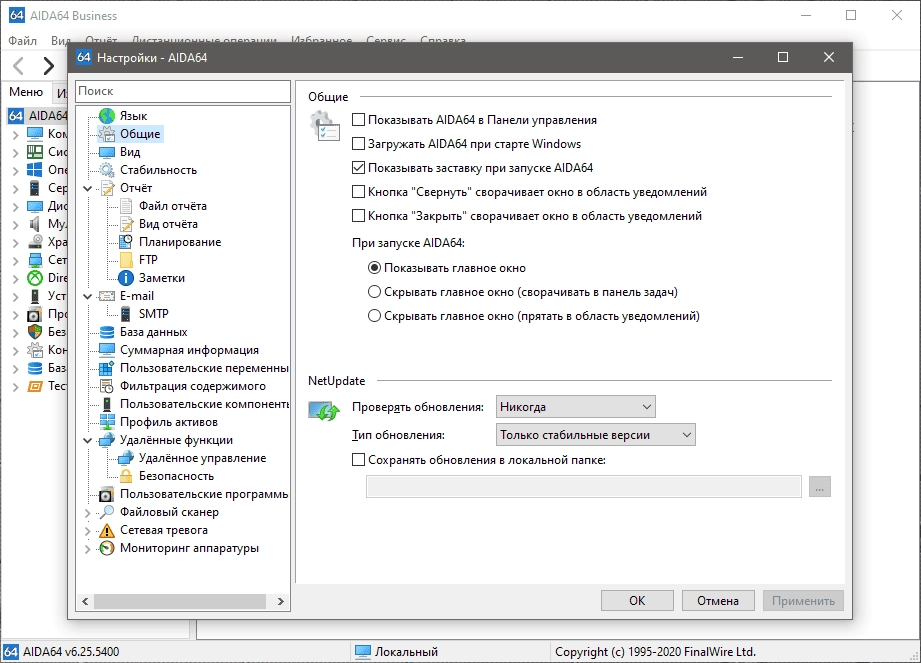This screenshot has height=663, width=921.
Task: Click the FTP folder icon
Action: 126,260
